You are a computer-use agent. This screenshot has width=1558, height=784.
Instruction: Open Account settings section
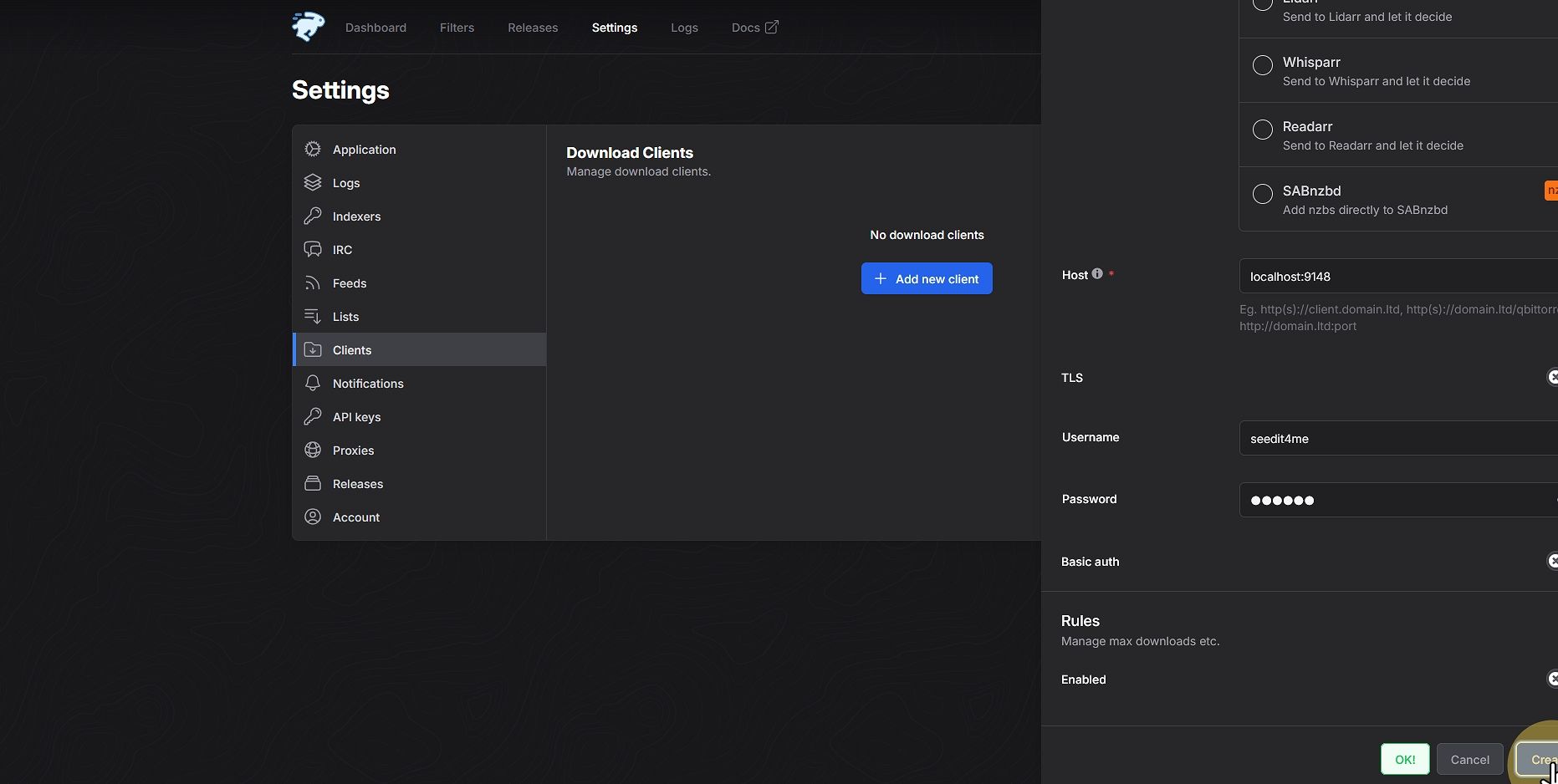pyautogui.click(x=419, y=517)
